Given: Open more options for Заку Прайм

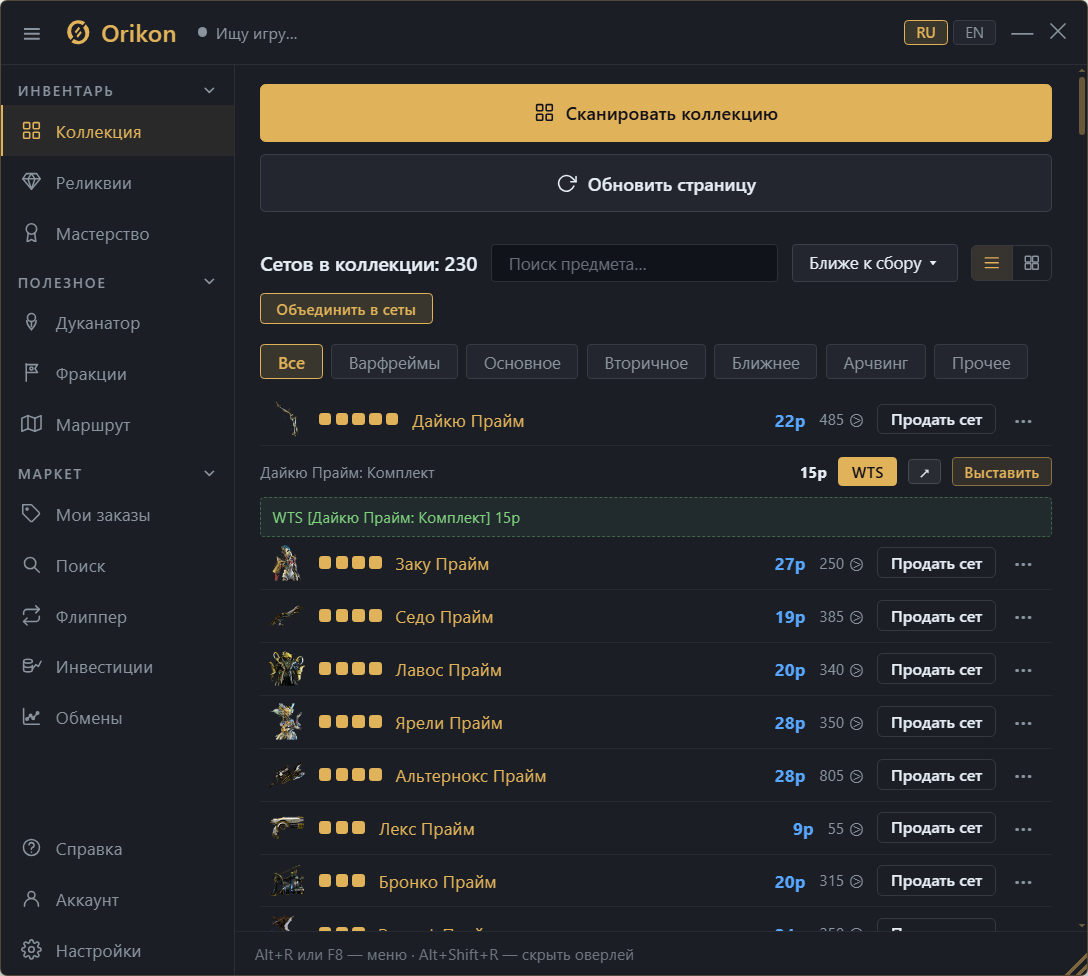Looking at the screenshot, I should tap(1023, 564).
